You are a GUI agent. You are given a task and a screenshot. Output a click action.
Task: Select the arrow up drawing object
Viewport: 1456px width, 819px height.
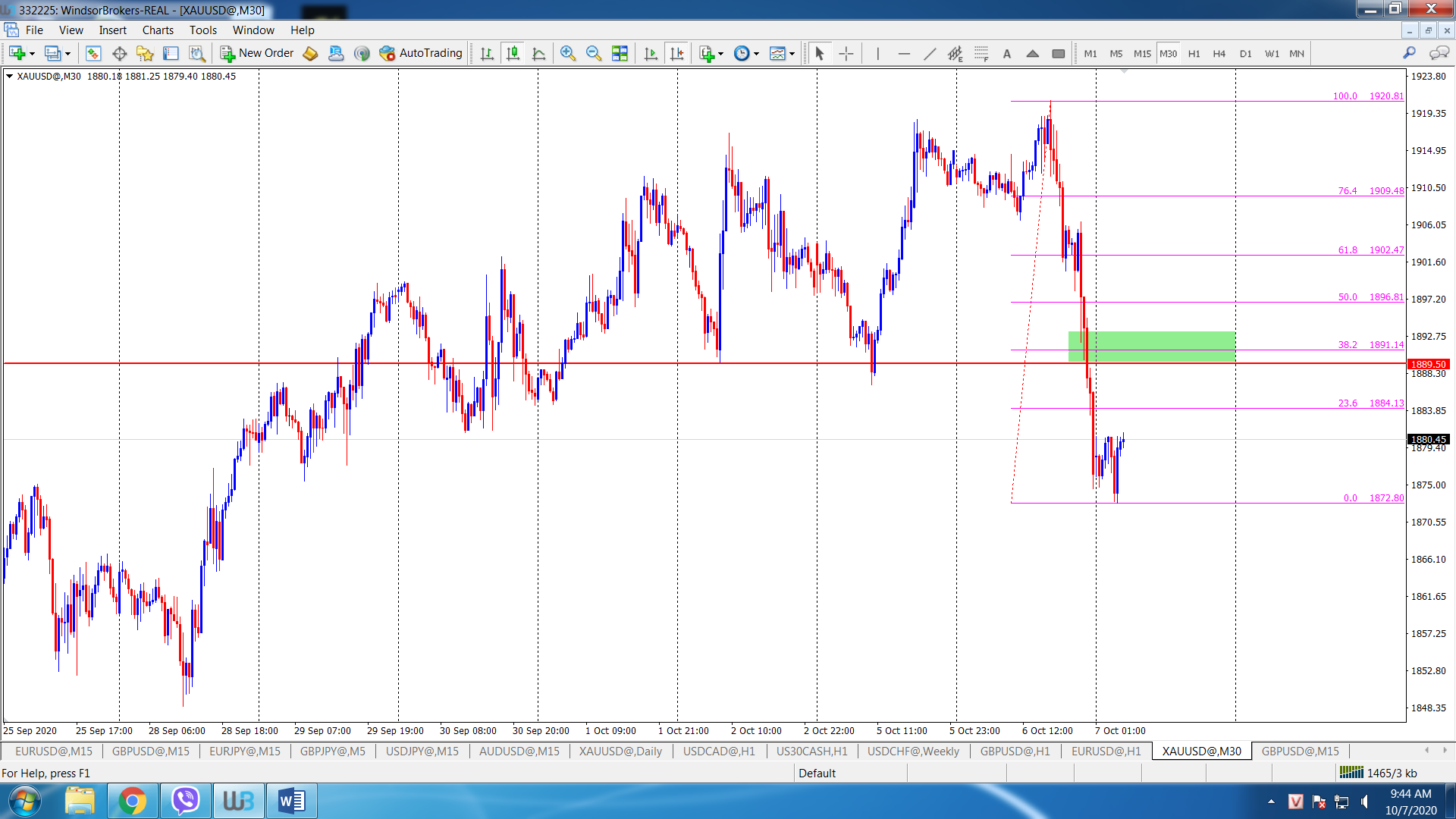pos(1033,53)
